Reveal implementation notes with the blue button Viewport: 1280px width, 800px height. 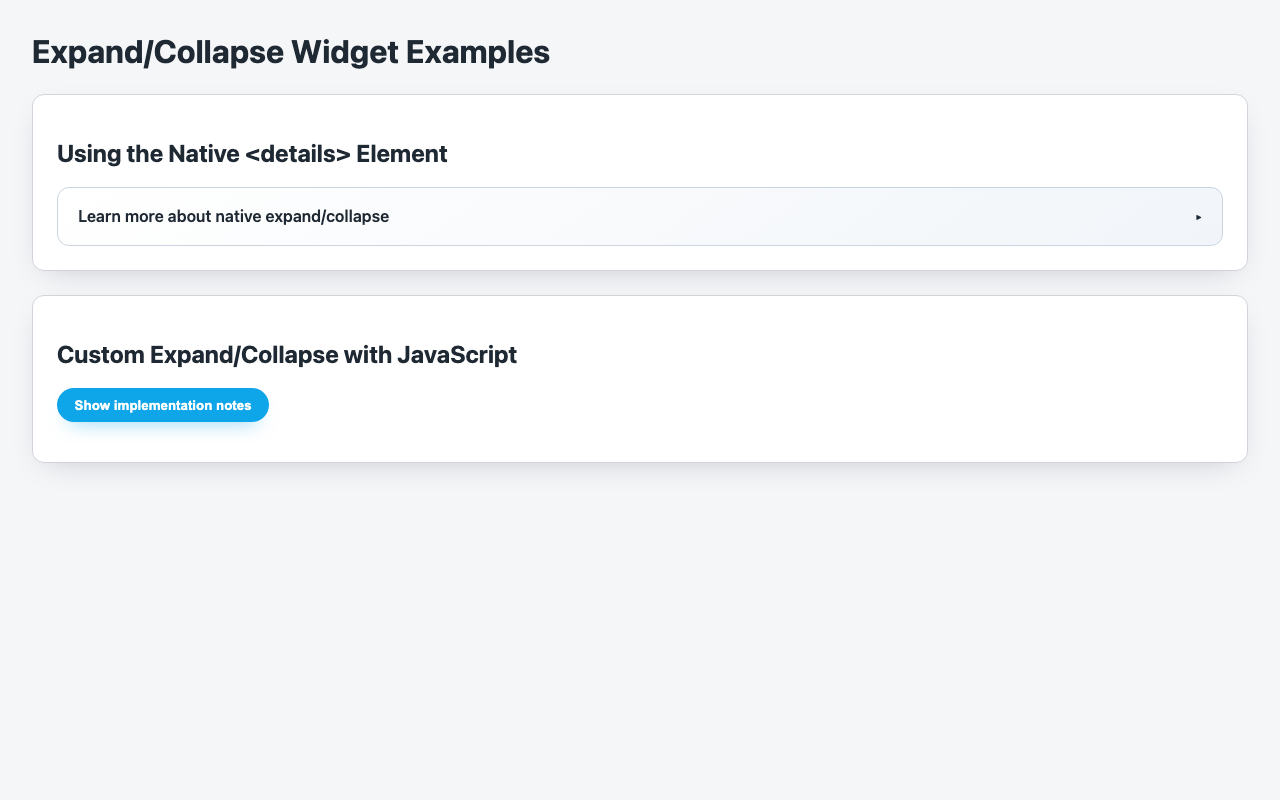162,405
